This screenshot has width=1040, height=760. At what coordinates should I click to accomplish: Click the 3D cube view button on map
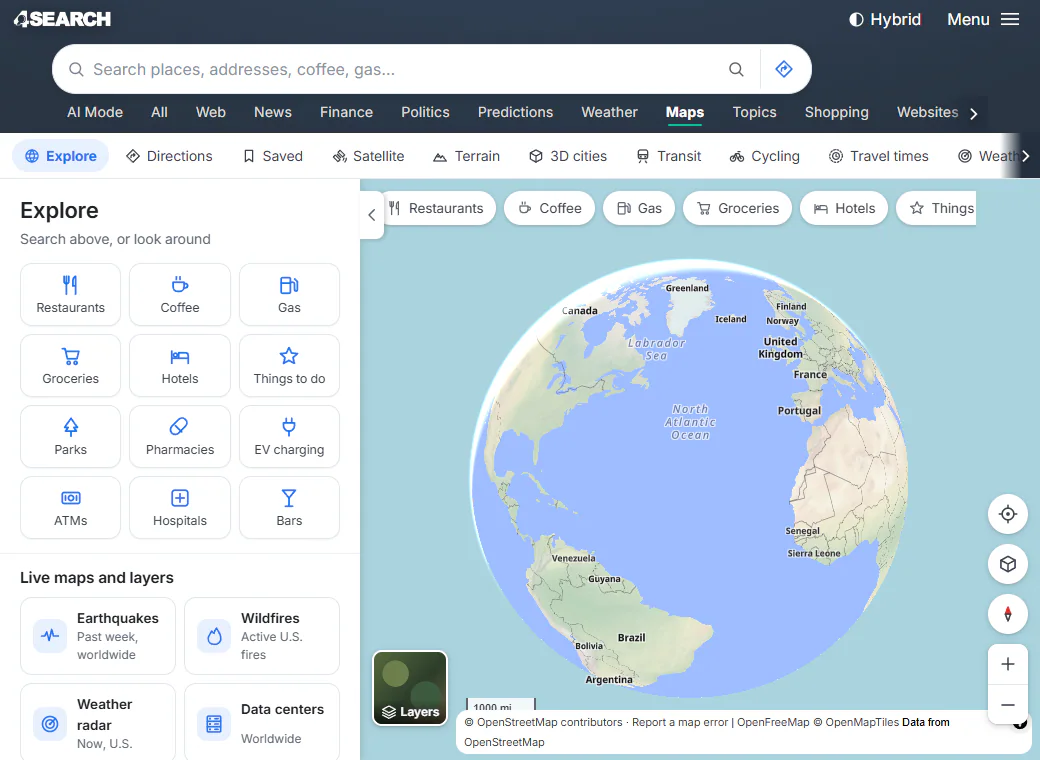click(x=1008, y=564)
